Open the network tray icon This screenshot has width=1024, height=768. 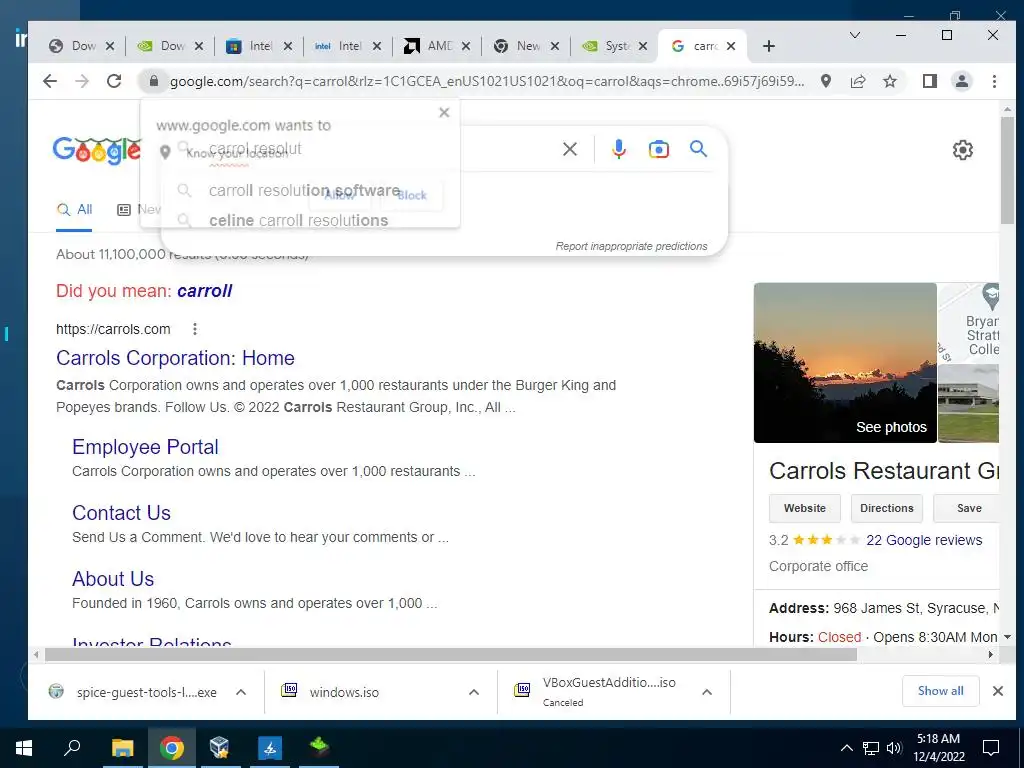coord(871,748)
